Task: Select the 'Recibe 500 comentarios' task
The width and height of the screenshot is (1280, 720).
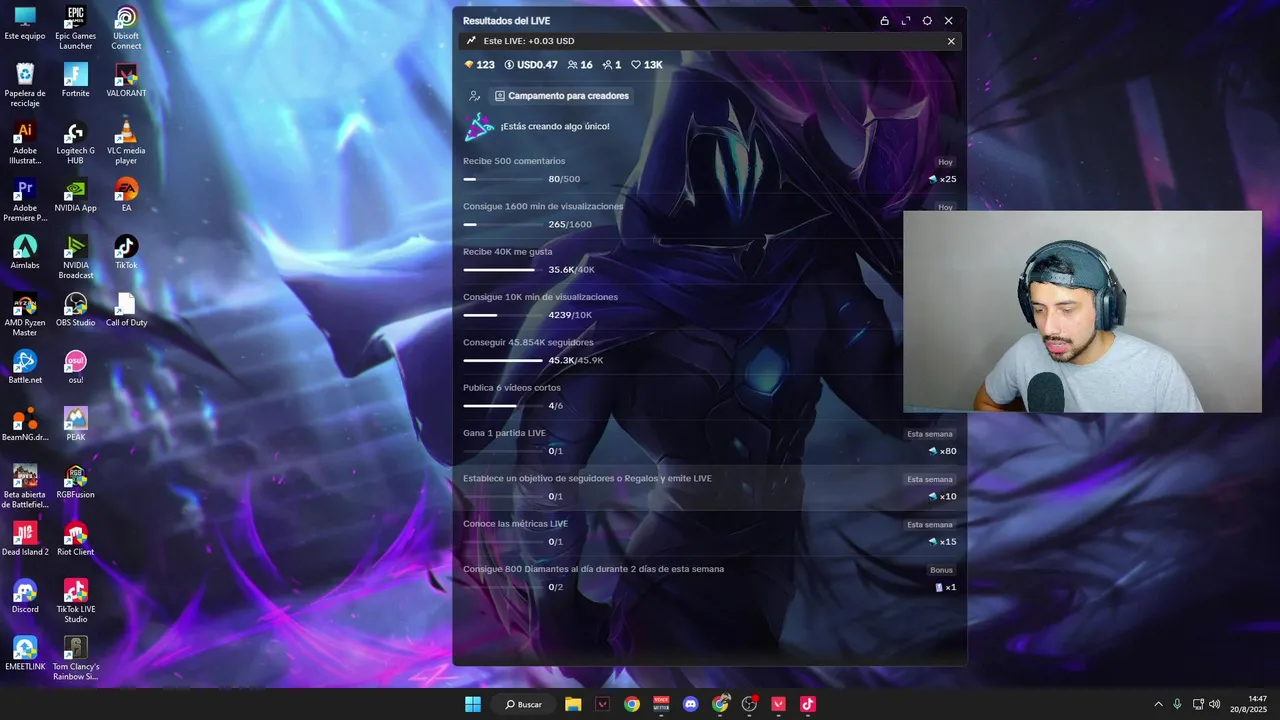Action: point(710,170)
